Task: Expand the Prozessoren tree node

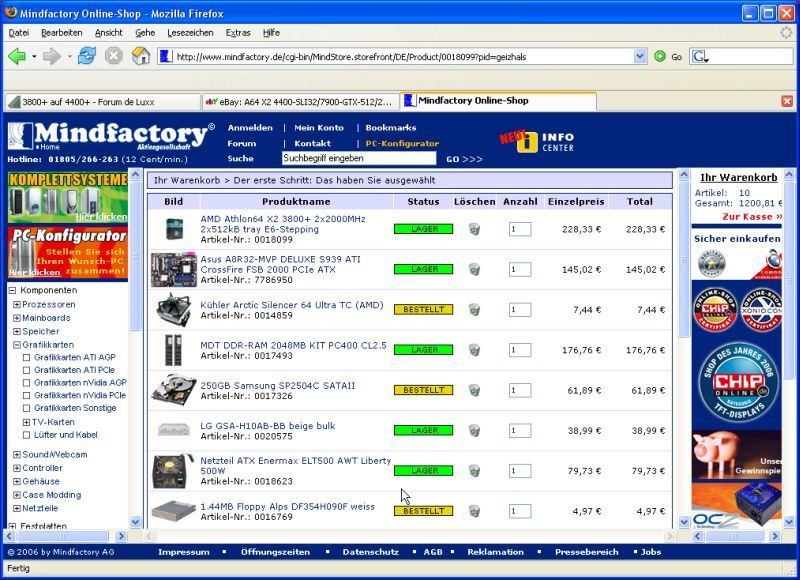Action: coord(17,305)
